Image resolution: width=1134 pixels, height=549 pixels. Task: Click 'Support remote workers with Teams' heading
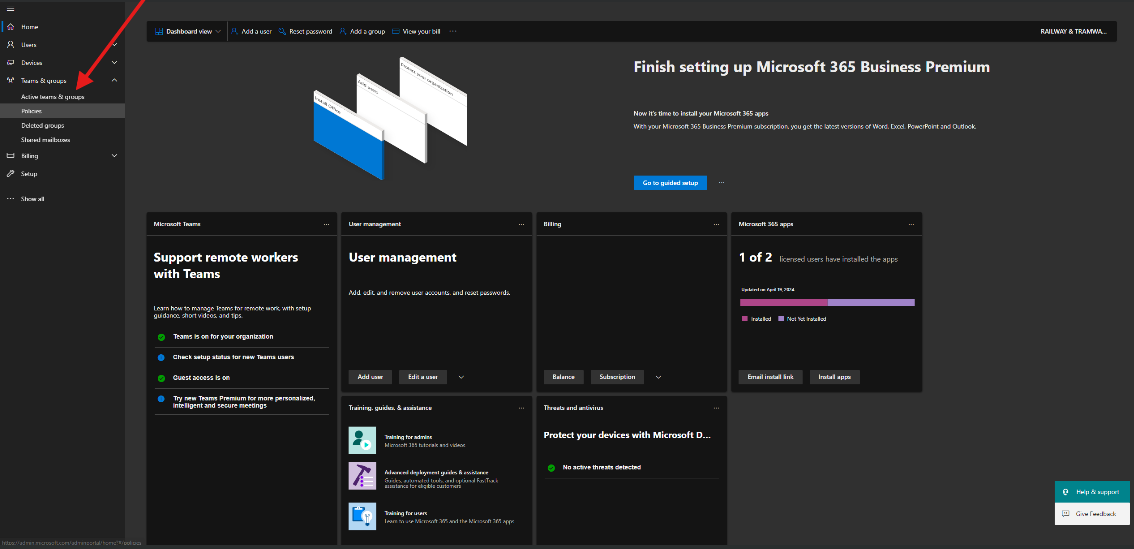click(x=226, y=265)
